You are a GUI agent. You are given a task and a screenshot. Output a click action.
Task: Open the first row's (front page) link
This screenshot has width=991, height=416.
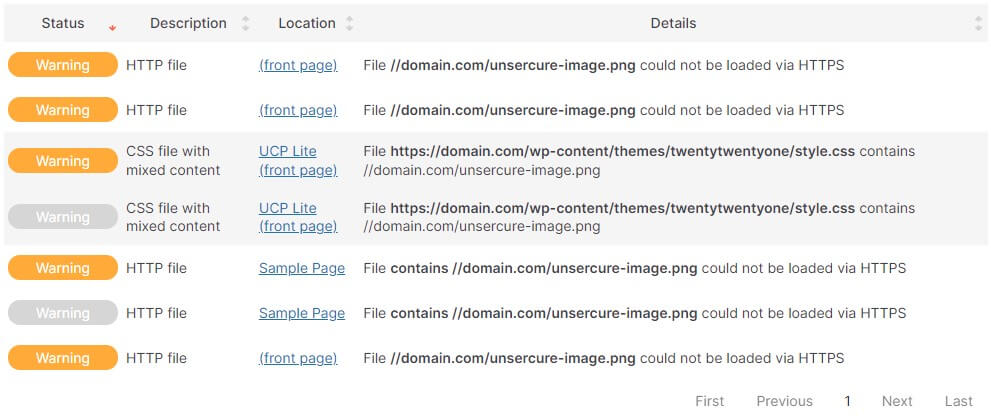pos(298,65)
